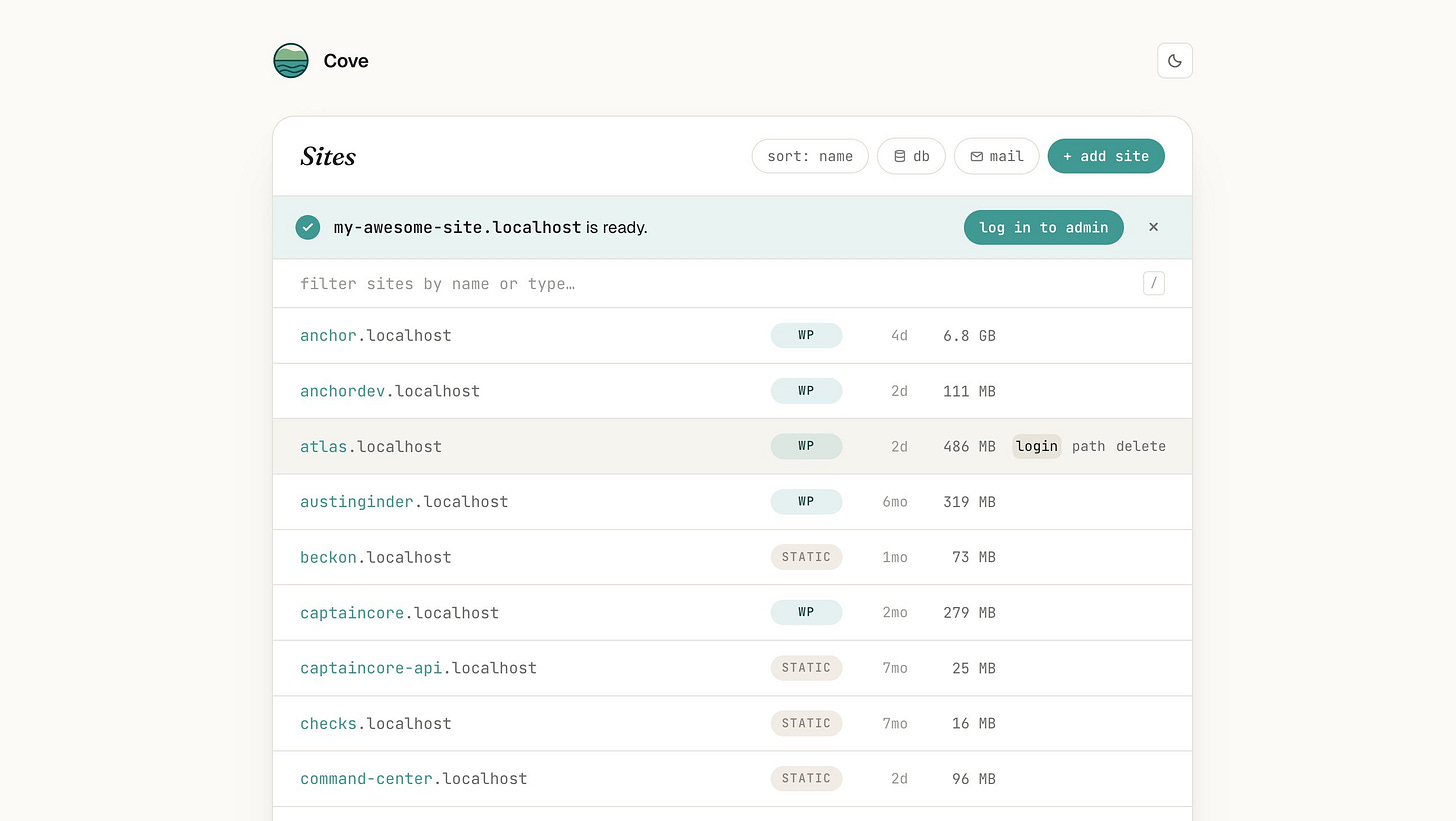
Task: Click login on the atlas row
Action: click(1037, 447)
